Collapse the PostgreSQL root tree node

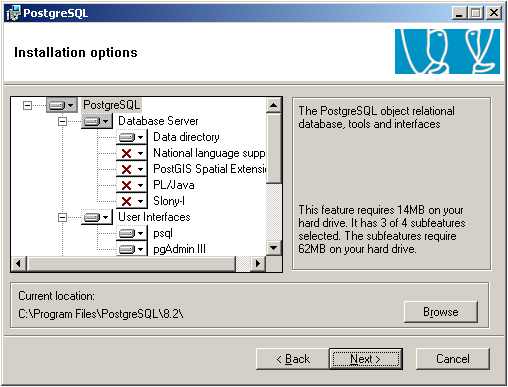pyautogui.click(x=27, y=105)
